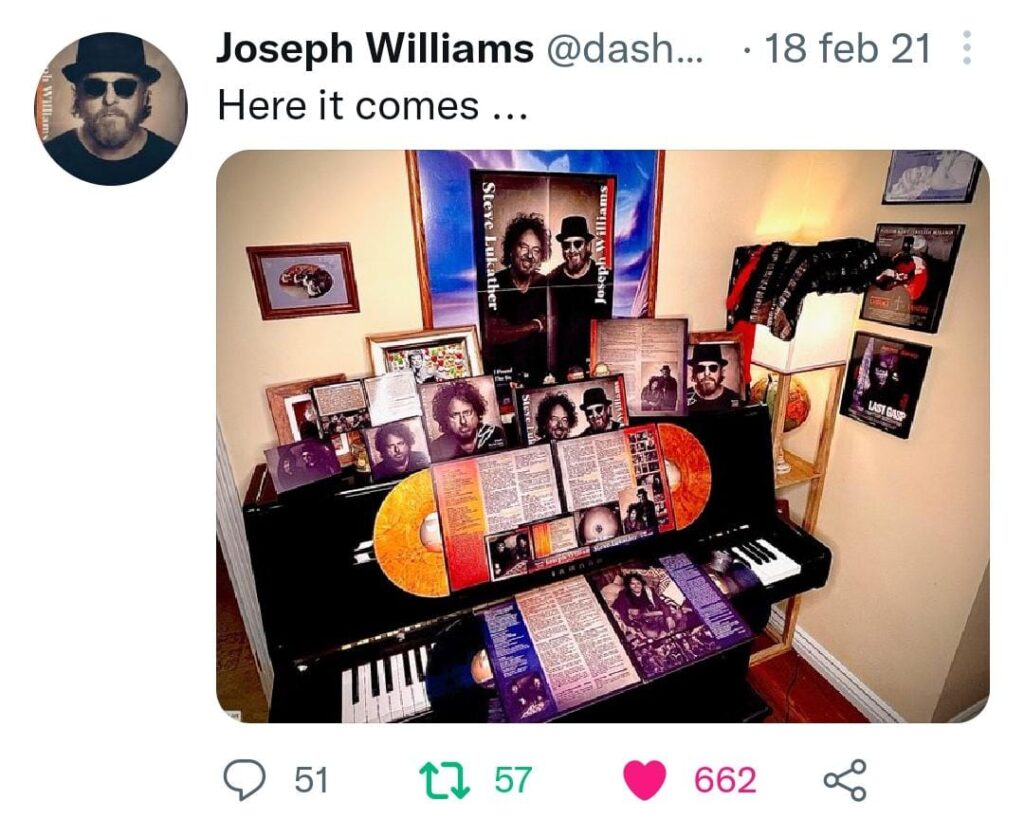The width and height of the screenshot is (1024, 837).
Task: Click the "Here it comes ..." tweet text
Action: coord(372,106)
